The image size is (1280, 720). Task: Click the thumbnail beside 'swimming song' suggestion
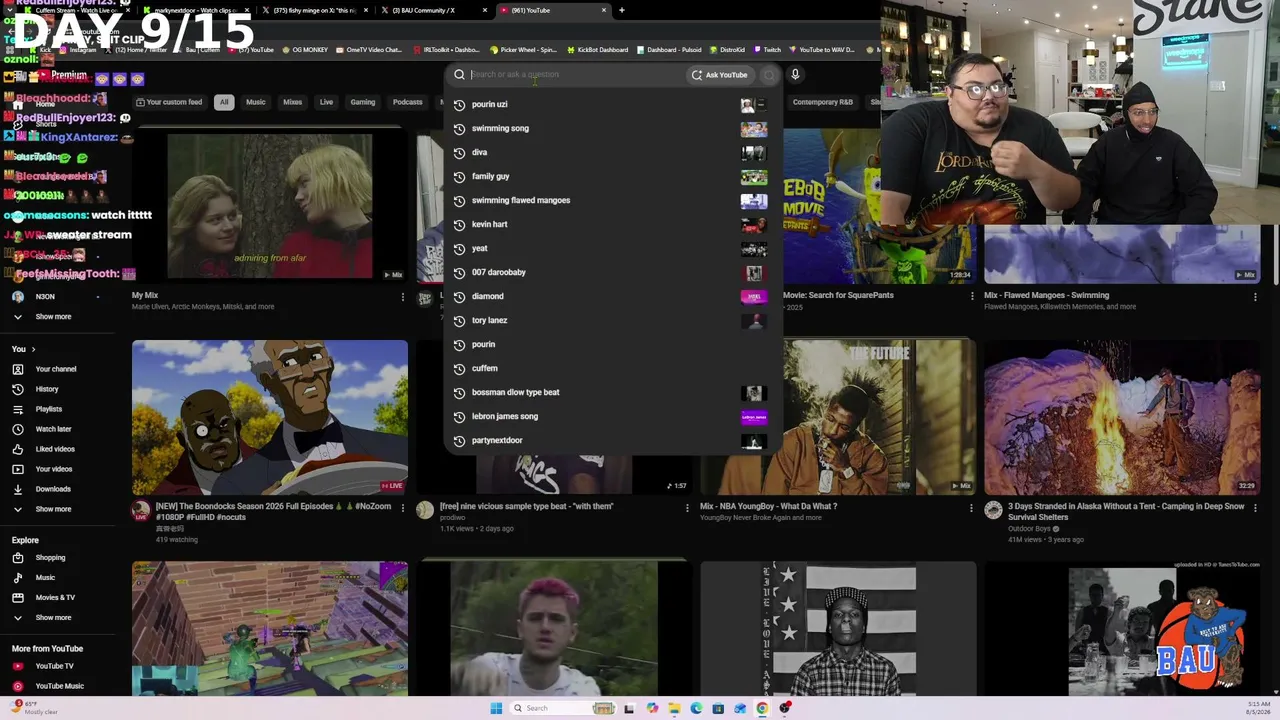[754, 129]
